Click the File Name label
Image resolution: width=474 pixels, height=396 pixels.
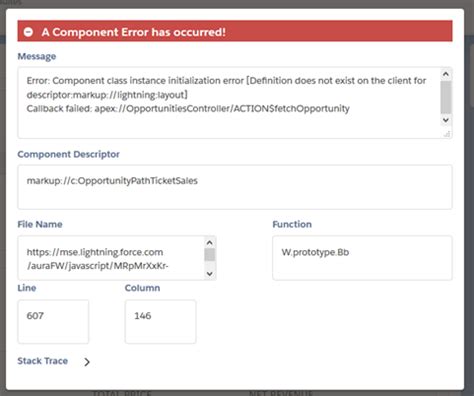point(40,224)
